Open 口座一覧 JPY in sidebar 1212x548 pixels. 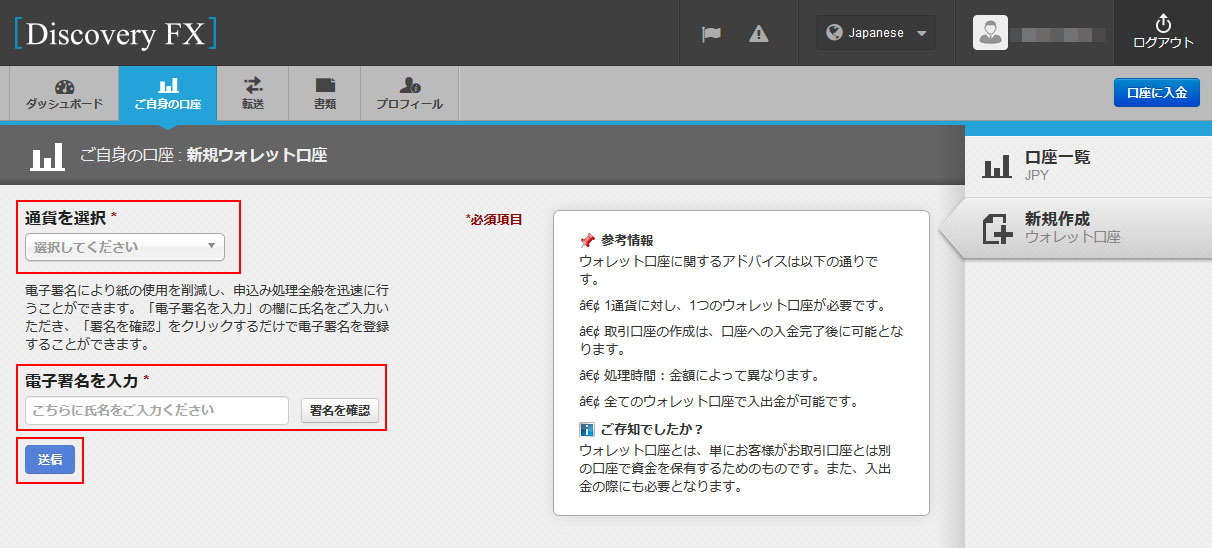[x=1088, y=165]
